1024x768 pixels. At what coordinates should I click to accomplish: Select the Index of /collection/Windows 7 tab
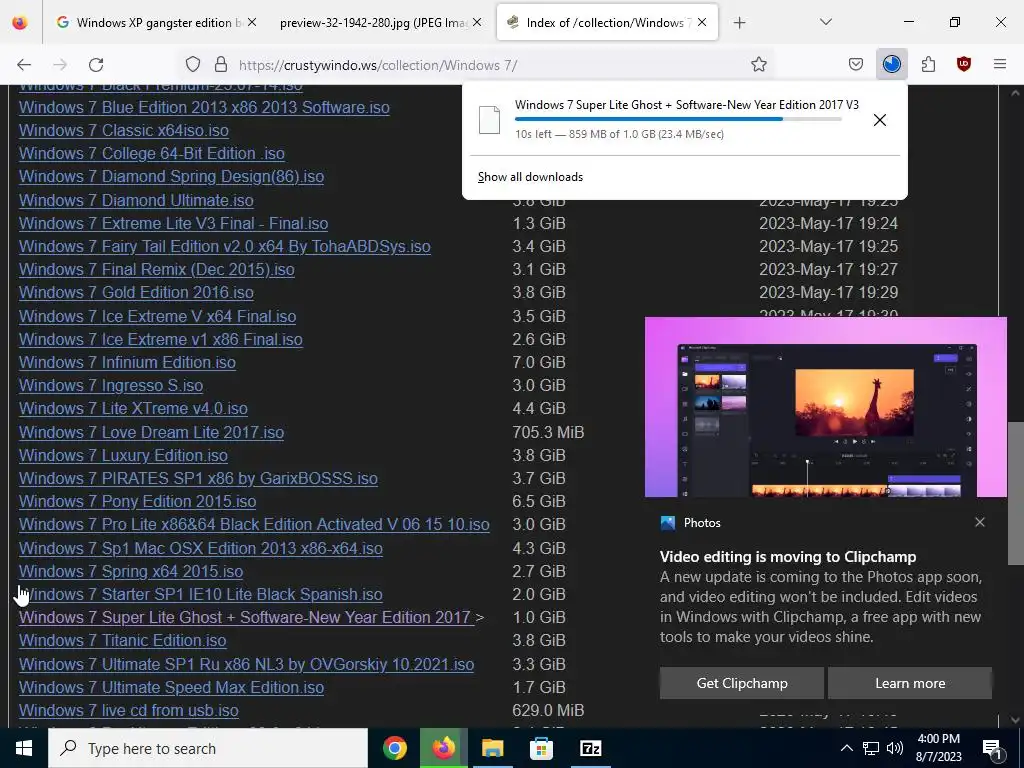click(x=607, y=23)
